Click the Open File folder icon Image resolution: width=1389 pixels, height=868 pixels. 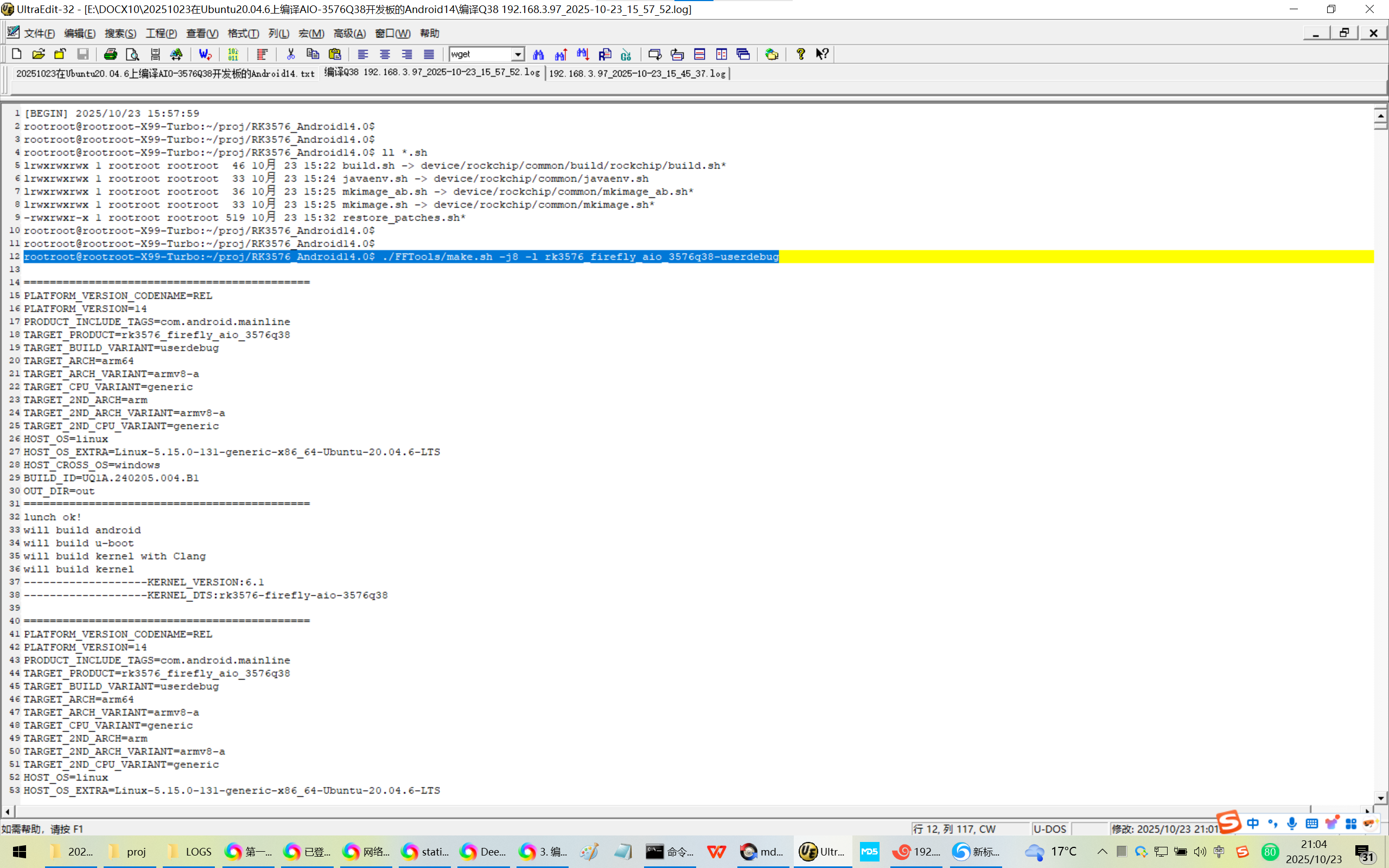coord(38,54)
